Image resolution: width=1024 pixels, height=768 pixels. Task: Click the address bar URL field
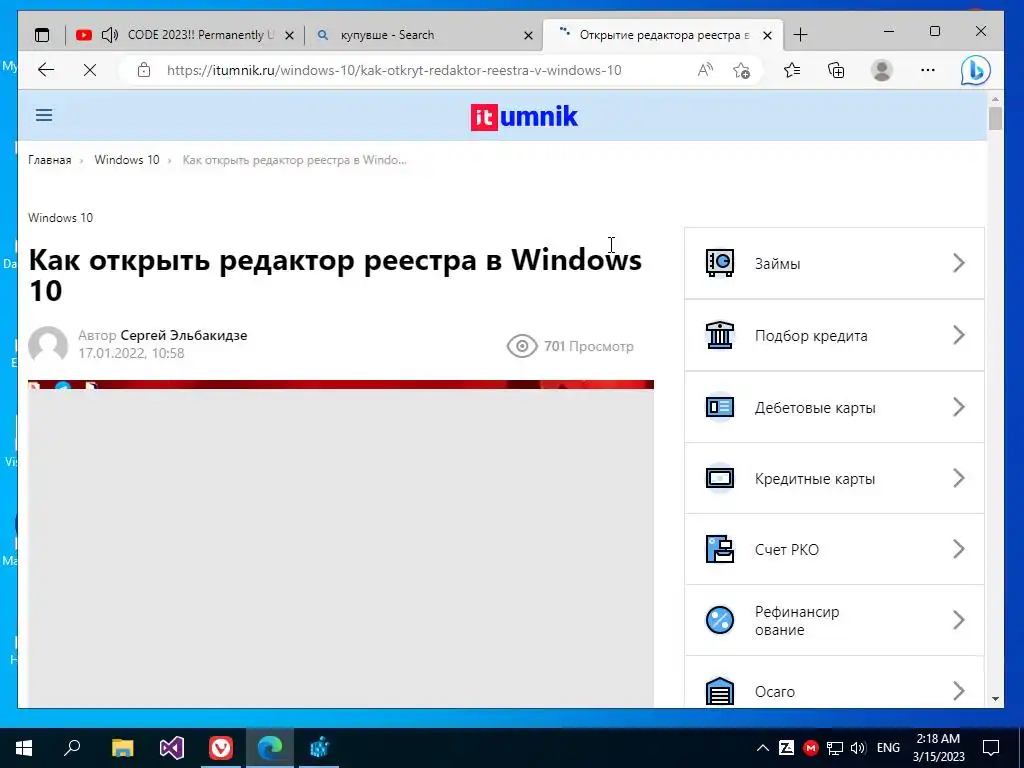(x=394, y=70)
